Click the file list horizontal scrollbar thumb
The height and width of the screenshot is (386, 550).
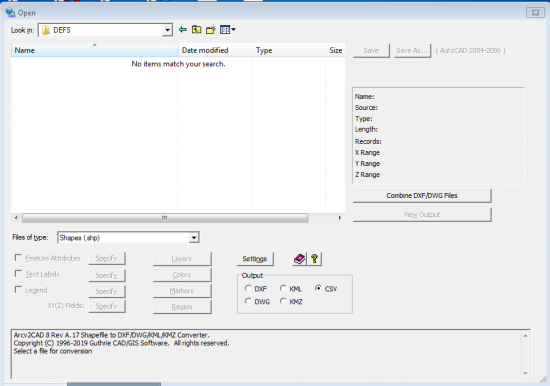165,218
